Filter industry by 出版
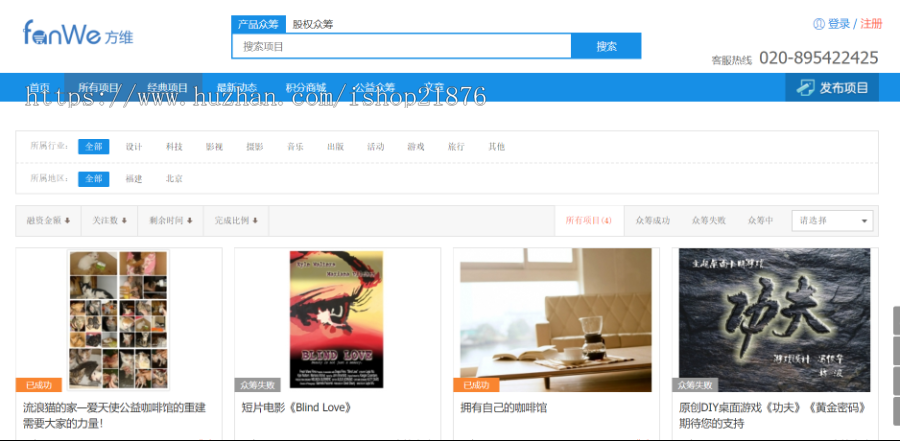This screenshot has height=441, width=900. (x=335, y=146)
